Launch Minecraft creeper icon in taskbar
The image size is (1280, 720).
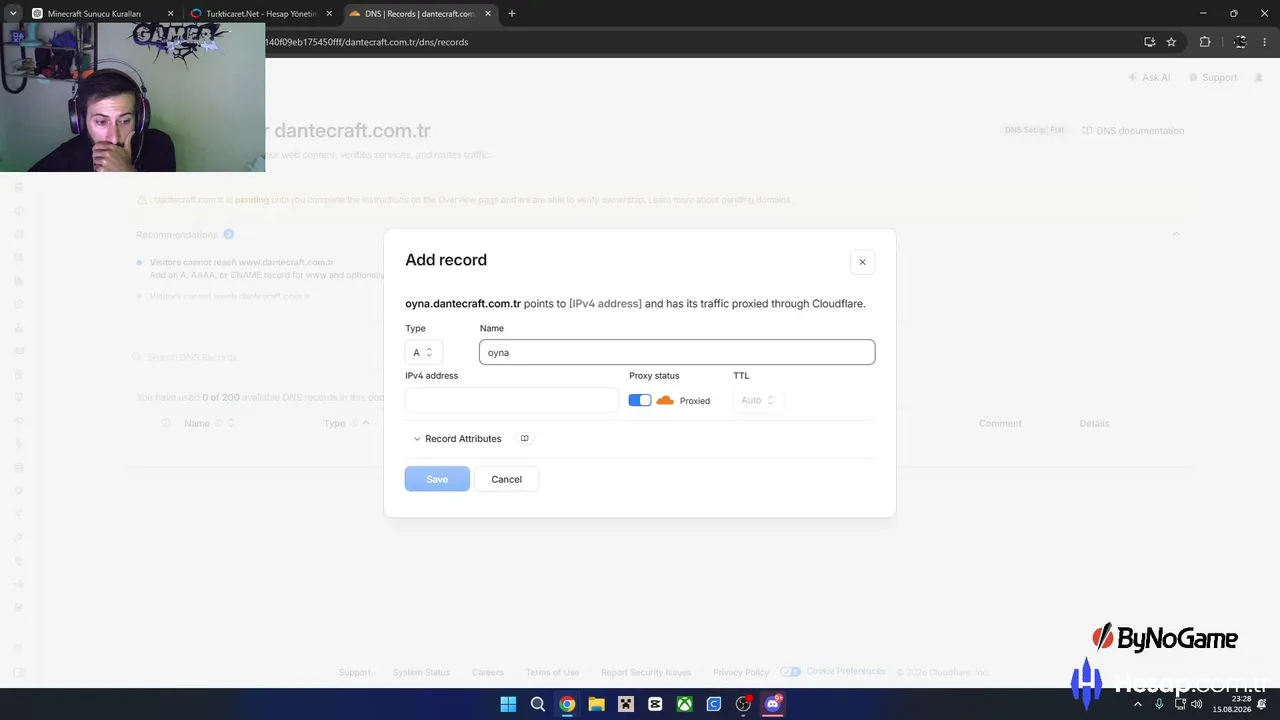pyautogui.click(x=626, y=704)
